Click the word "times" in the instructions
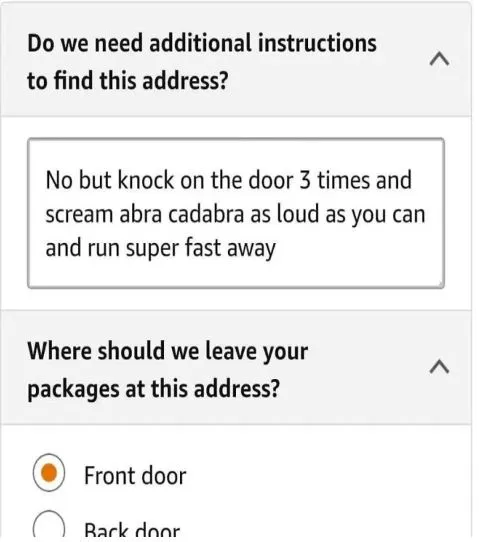 coord(344,180)
